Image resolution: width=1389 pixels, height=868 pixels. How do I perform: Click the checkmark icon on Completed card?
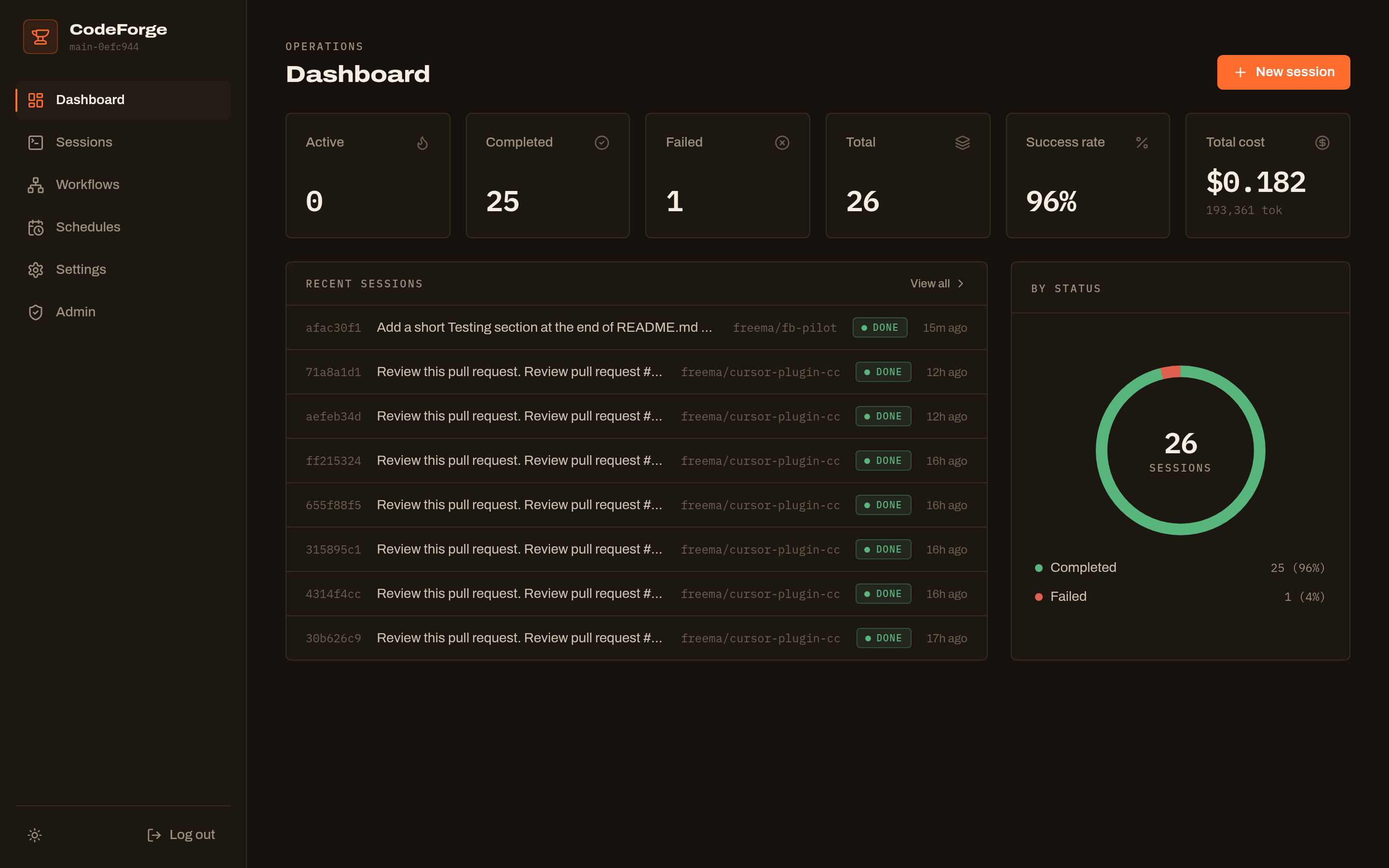601,142
